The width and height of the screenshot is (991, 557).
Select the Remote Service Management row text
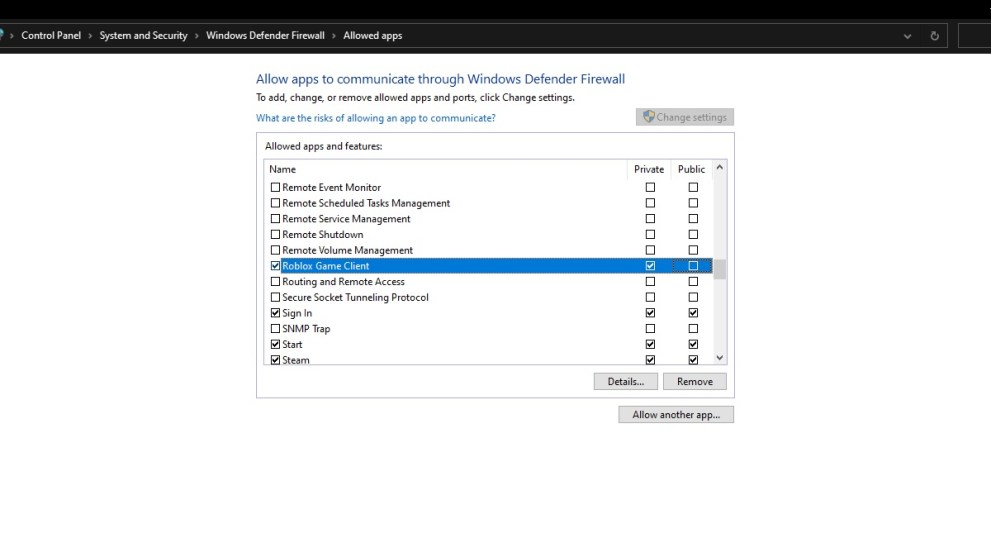346,219
